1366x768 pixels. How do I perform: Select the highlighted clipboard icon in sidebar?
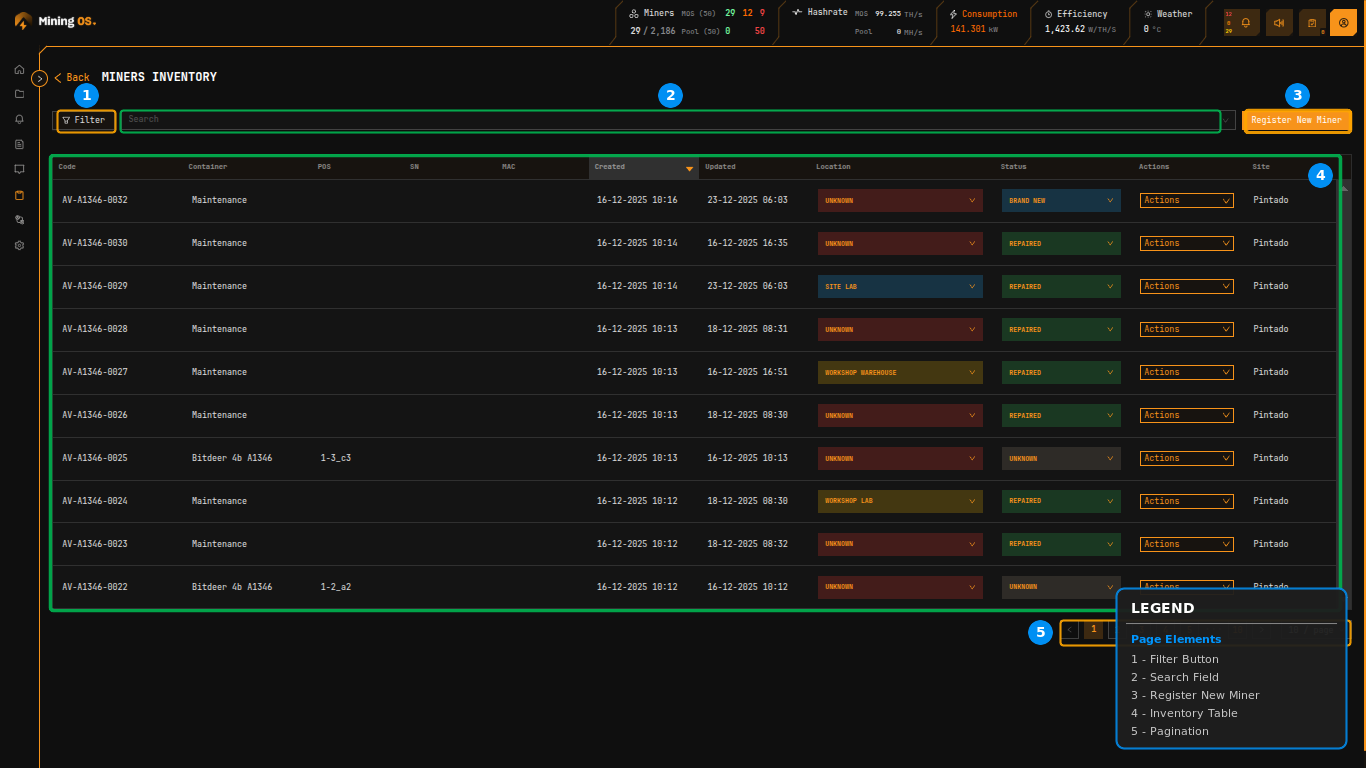point(18,195)
